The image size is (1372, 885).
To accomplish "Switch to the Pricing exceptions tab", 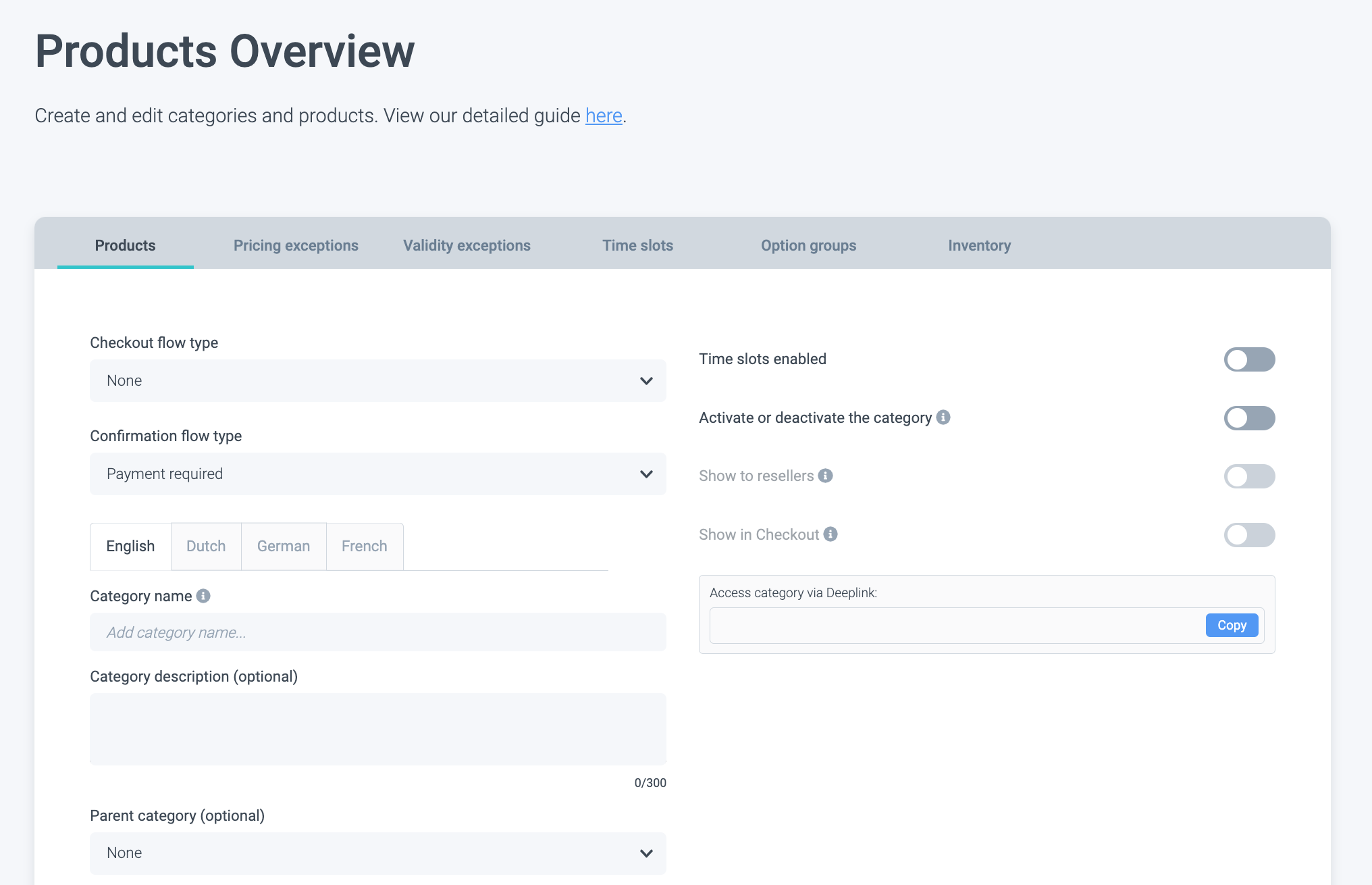I will click(x=296, y=245).
